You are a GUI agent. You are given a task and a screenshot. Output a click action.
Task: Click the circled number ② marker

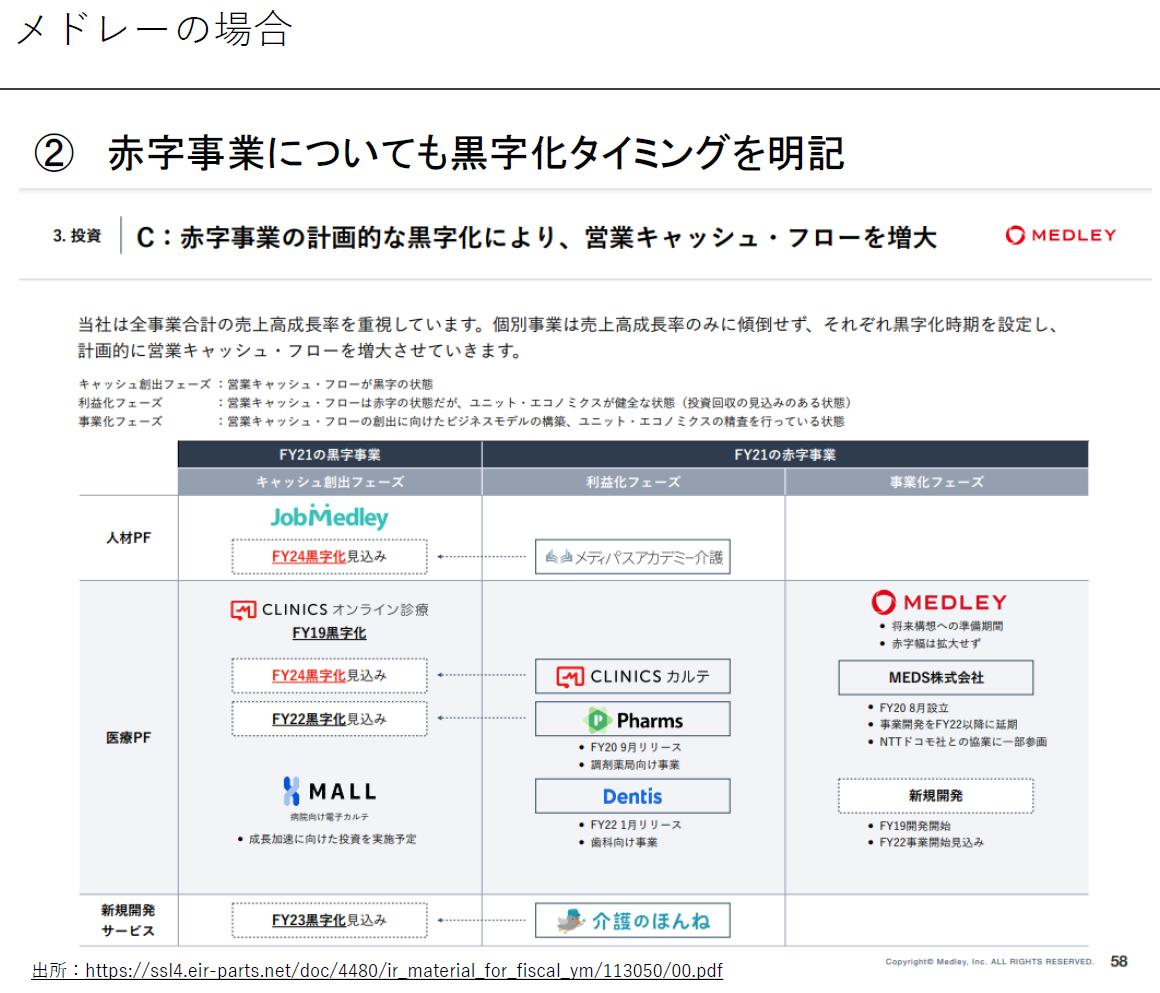[54, 154]
